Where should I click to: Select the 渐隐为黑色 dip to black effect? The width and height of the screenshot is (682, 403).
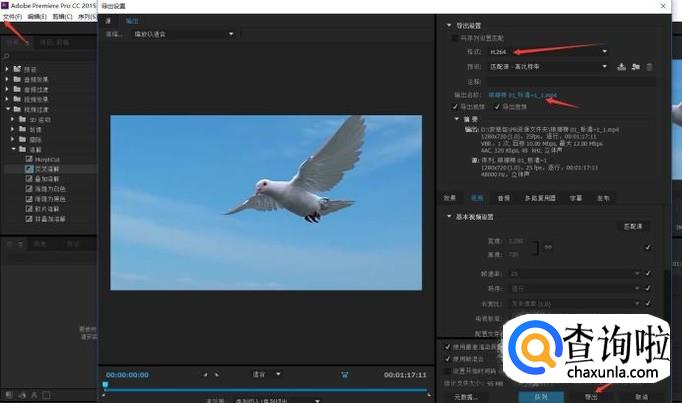tap(50, 199)
